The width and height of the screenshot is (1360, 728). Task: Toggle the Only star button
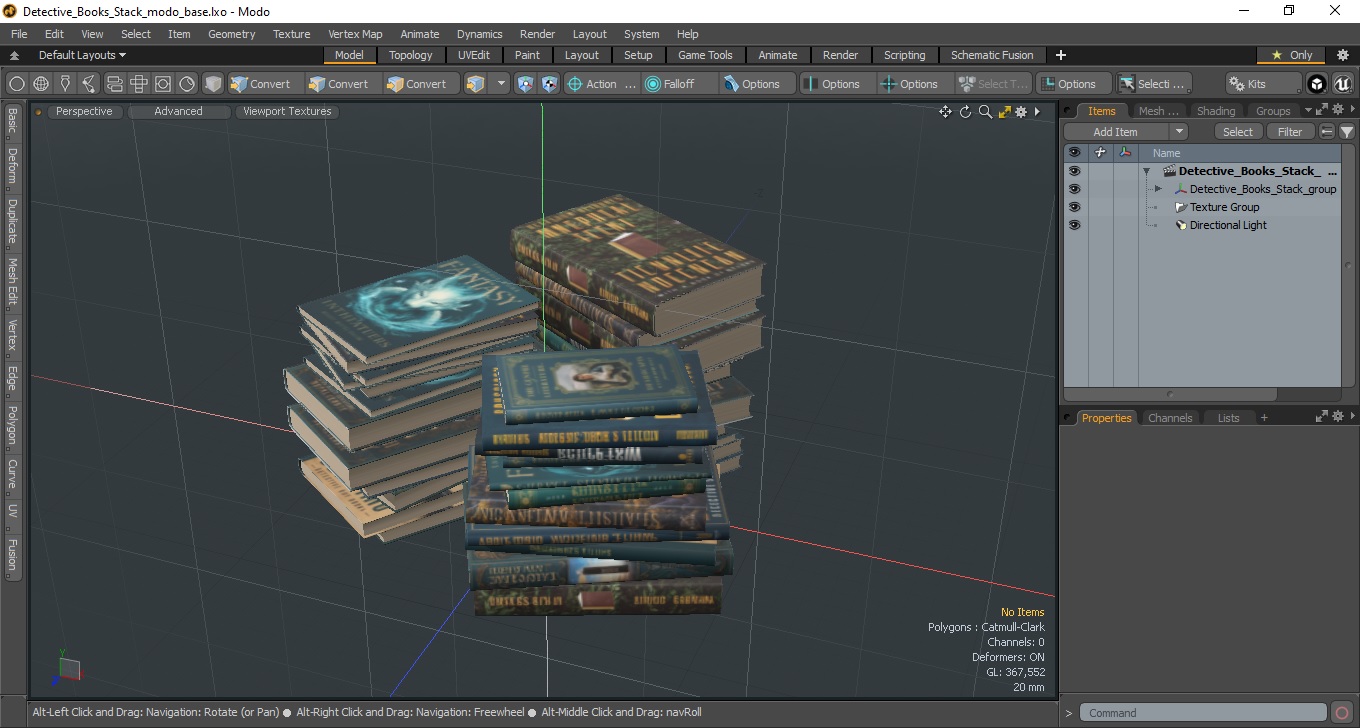coord(1291,55)
